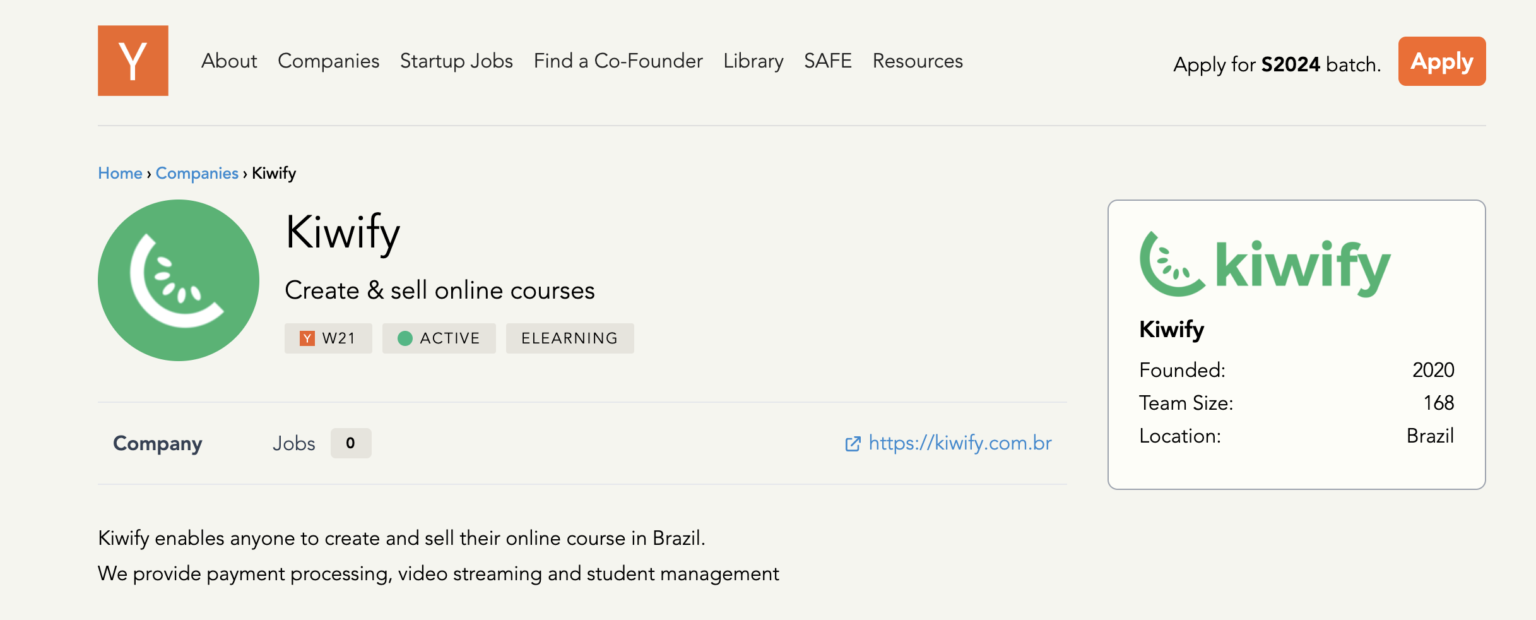This screenshot has height=620, width=1536.
Task: Open the SAFE nav link
Action: click(828, 61)
